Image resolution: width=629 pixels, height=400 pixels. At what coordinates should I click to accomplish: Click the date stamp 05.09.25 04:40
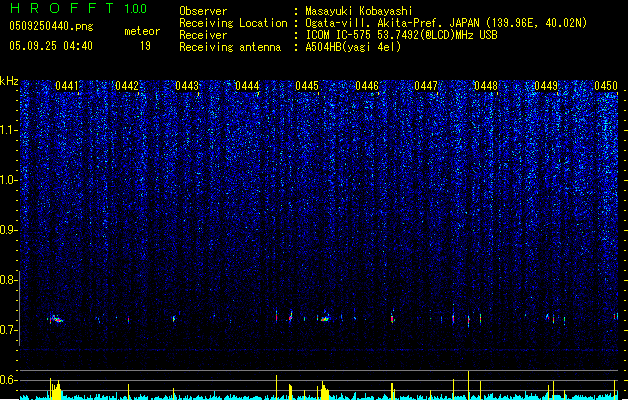(51, 46)
